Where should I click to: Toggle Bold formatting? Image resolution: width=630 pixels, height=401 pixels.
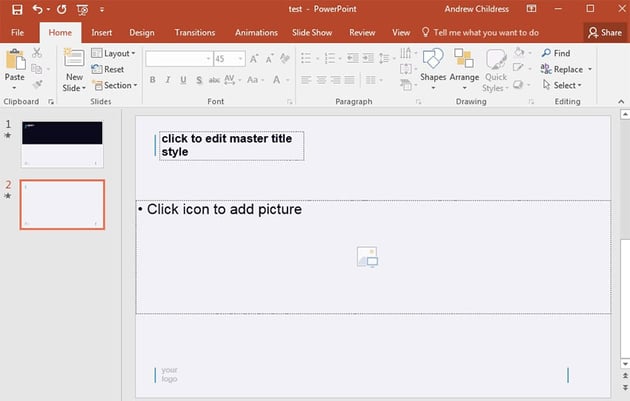point(152,80)
